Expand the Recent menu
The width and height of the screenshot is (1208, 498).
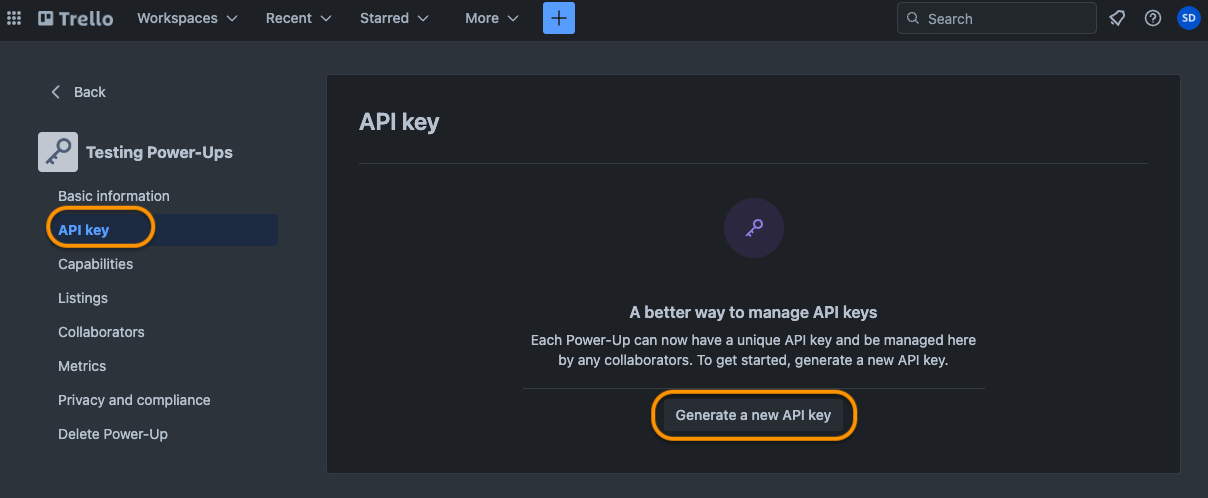tap(298, 18)
